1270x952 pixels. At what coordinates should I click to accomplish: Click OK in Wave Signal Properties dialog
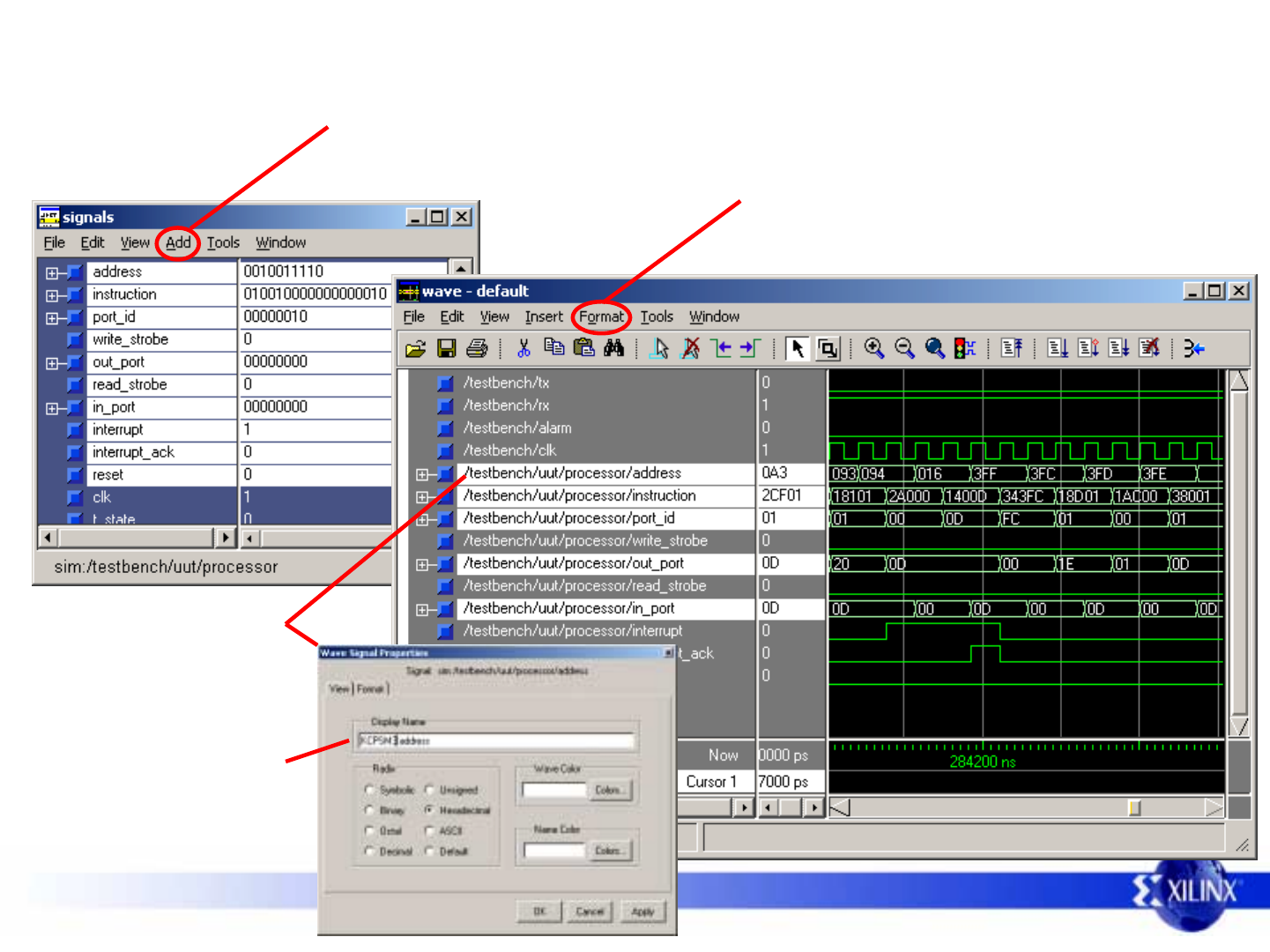pos(540,911)
